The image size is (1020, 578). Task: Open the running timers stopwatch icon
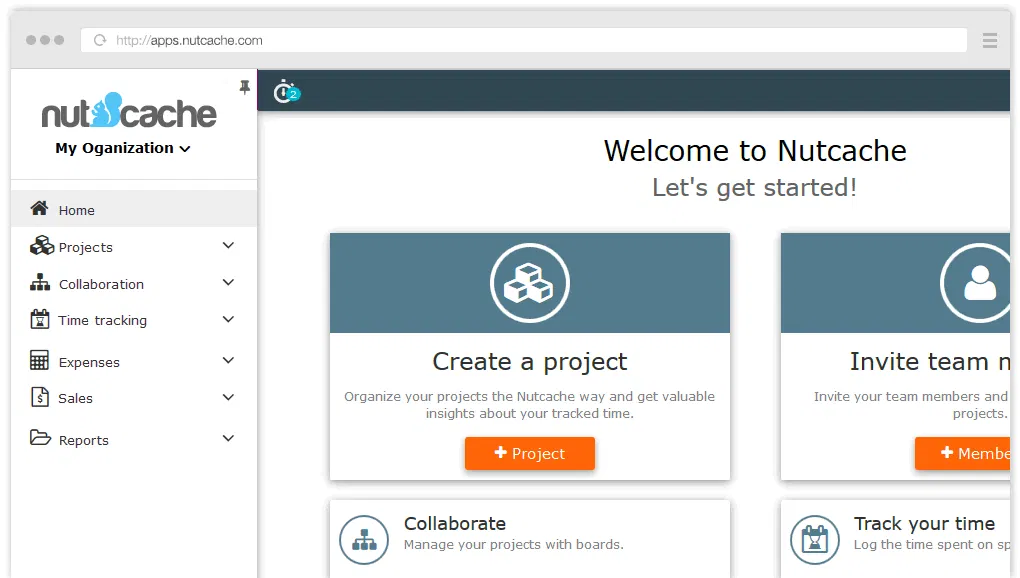(286, 92)
